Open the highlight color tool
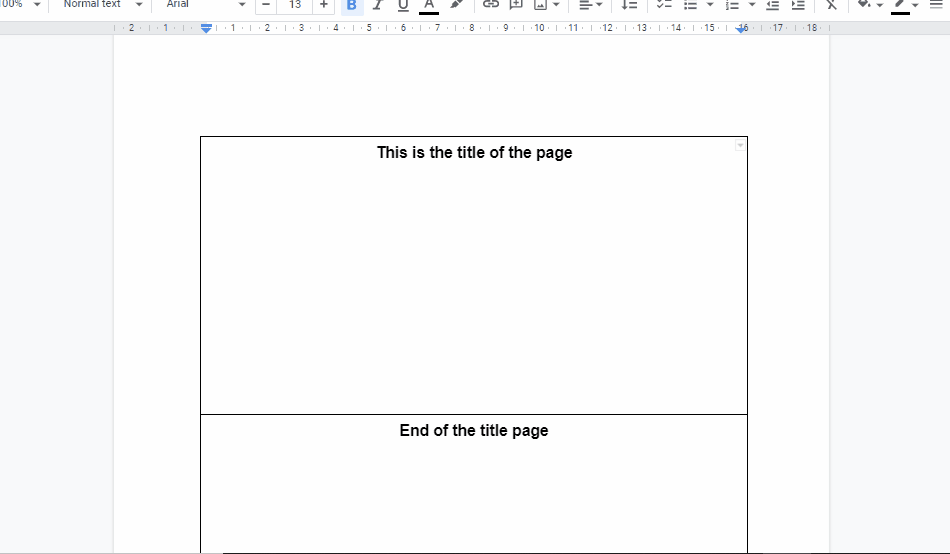Viewport: 950px width, 554px height. (456, 5)
